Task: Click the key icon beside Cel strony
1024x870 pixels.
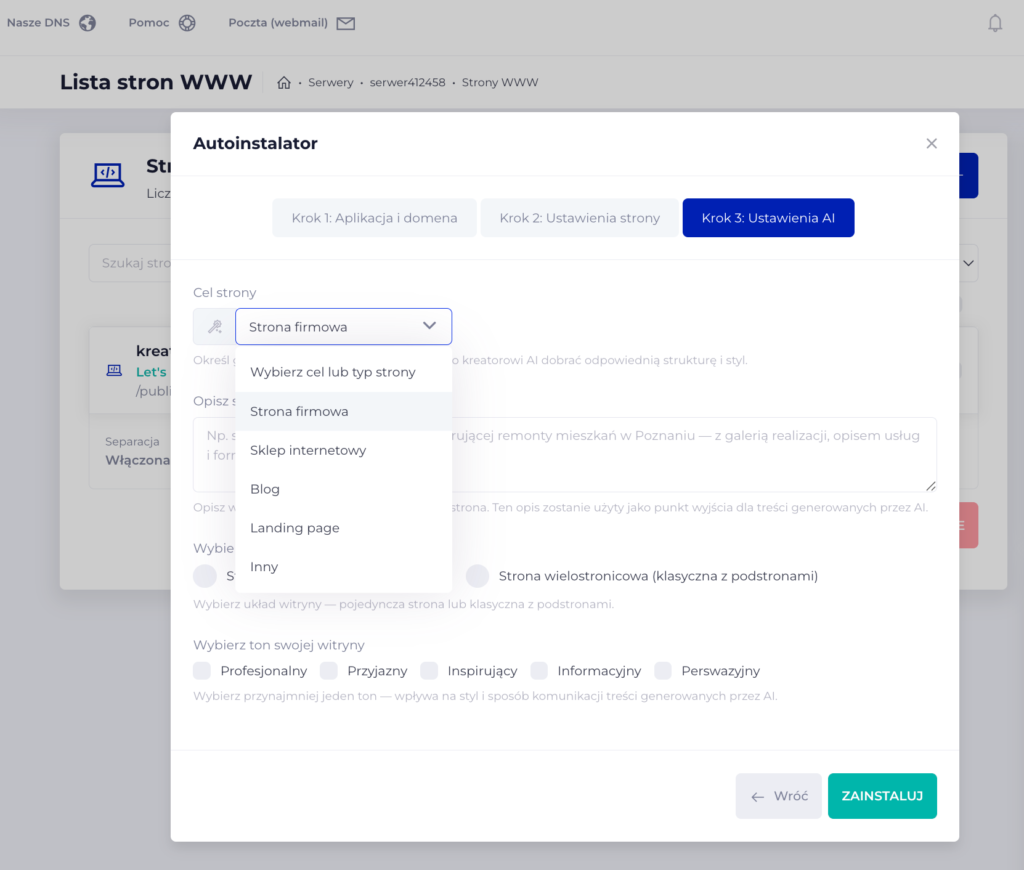Action: [214, 327]
